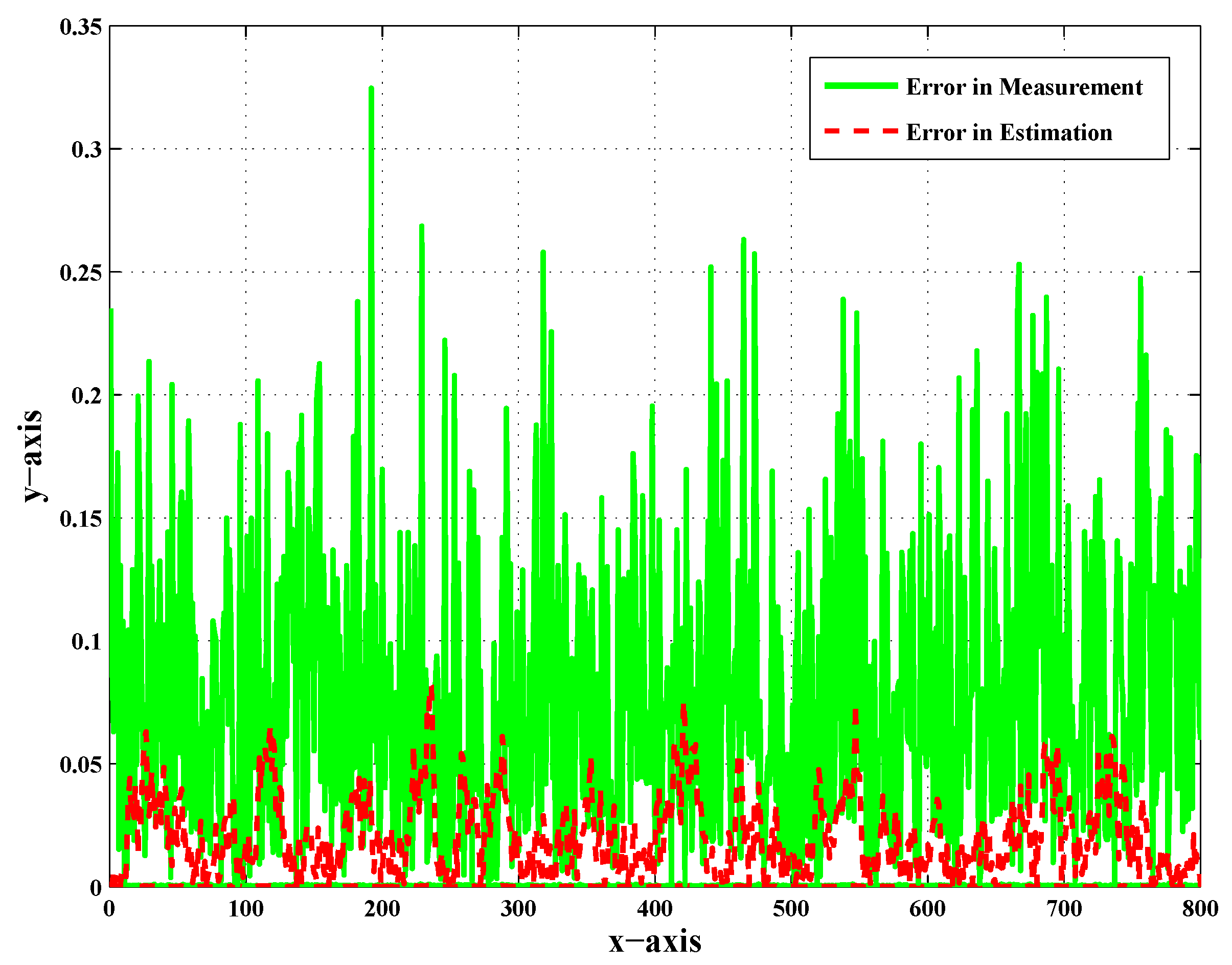Click the 'Error in Estimation' legend label
Viewport: 1232px width, 965px height.
coord(1009,133)
